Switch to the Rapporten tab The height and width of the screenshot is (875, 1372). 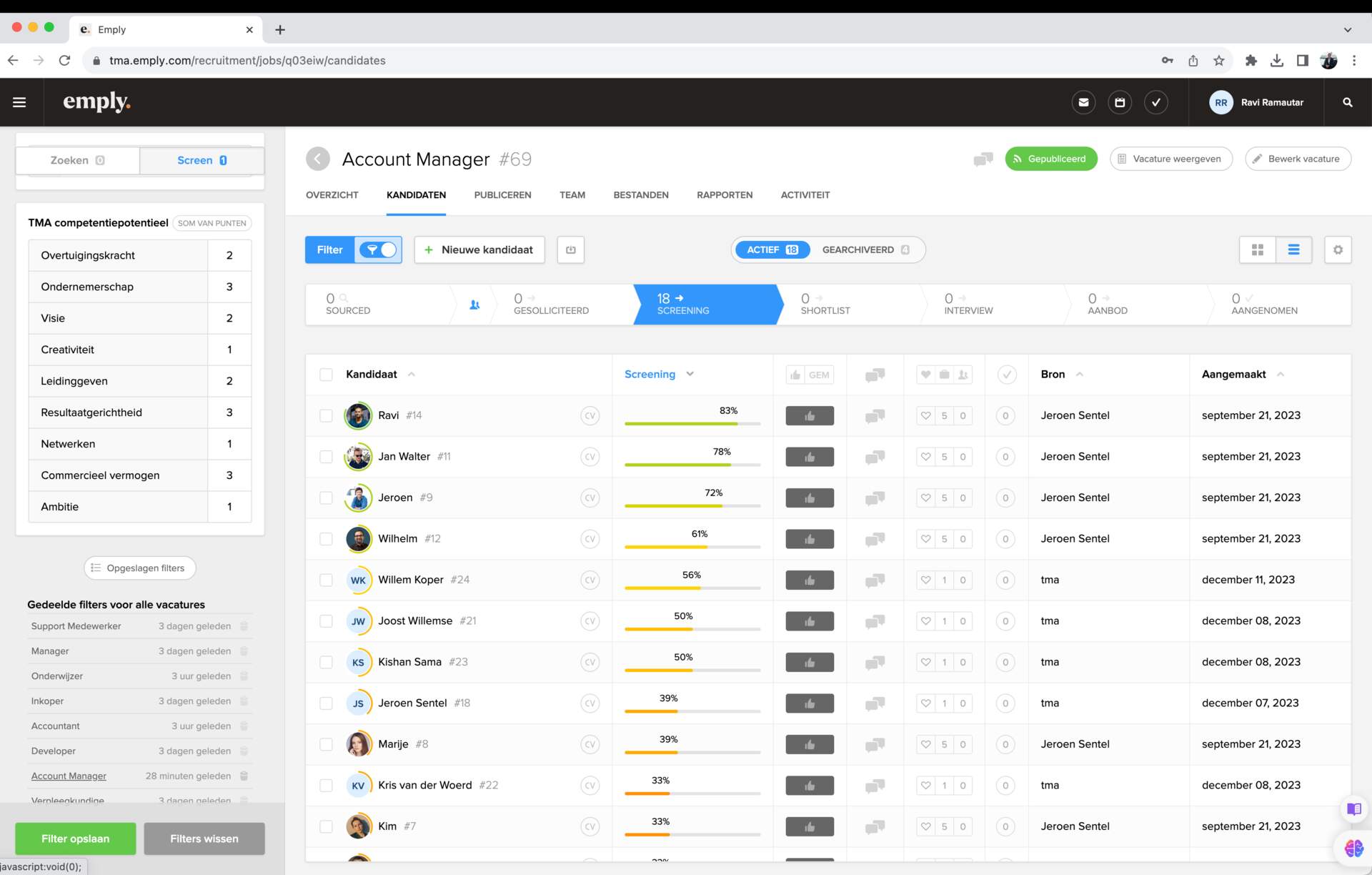tap(724, 194)
